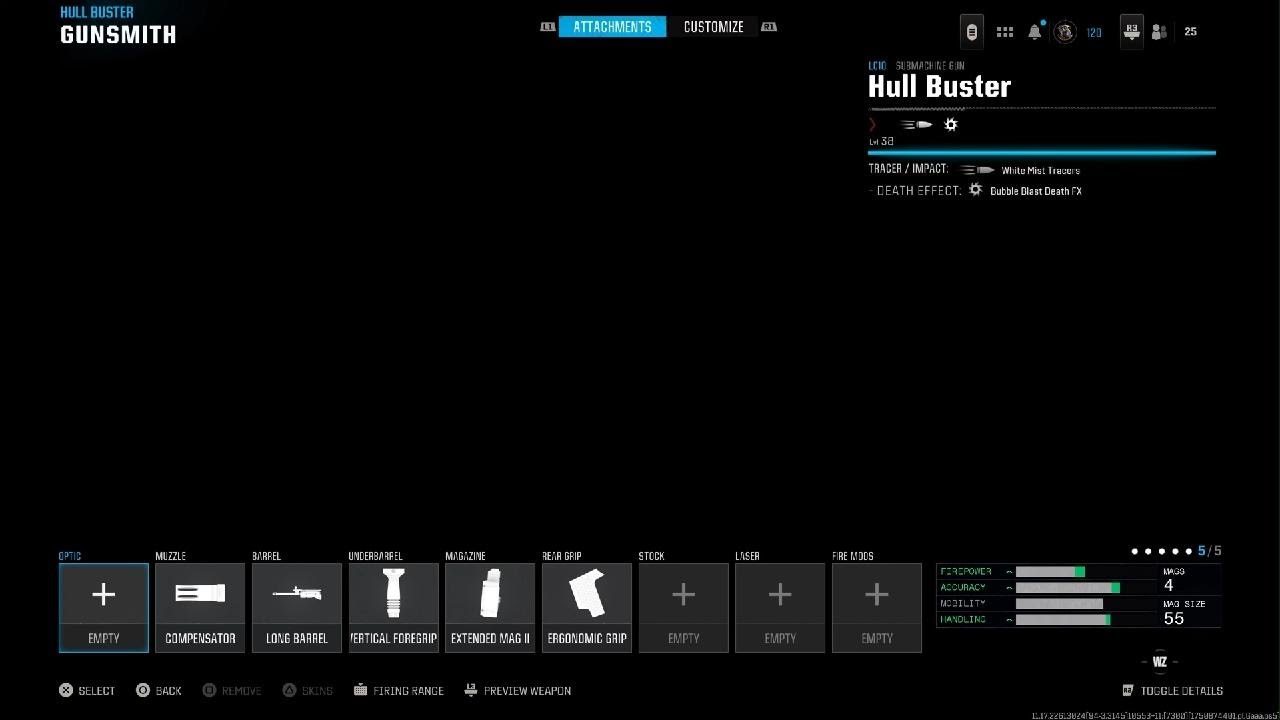The height and width of the screenshot is (720, 1280).
Task: Select the Extended Mag II magazine slot
Action: [490, 608]
